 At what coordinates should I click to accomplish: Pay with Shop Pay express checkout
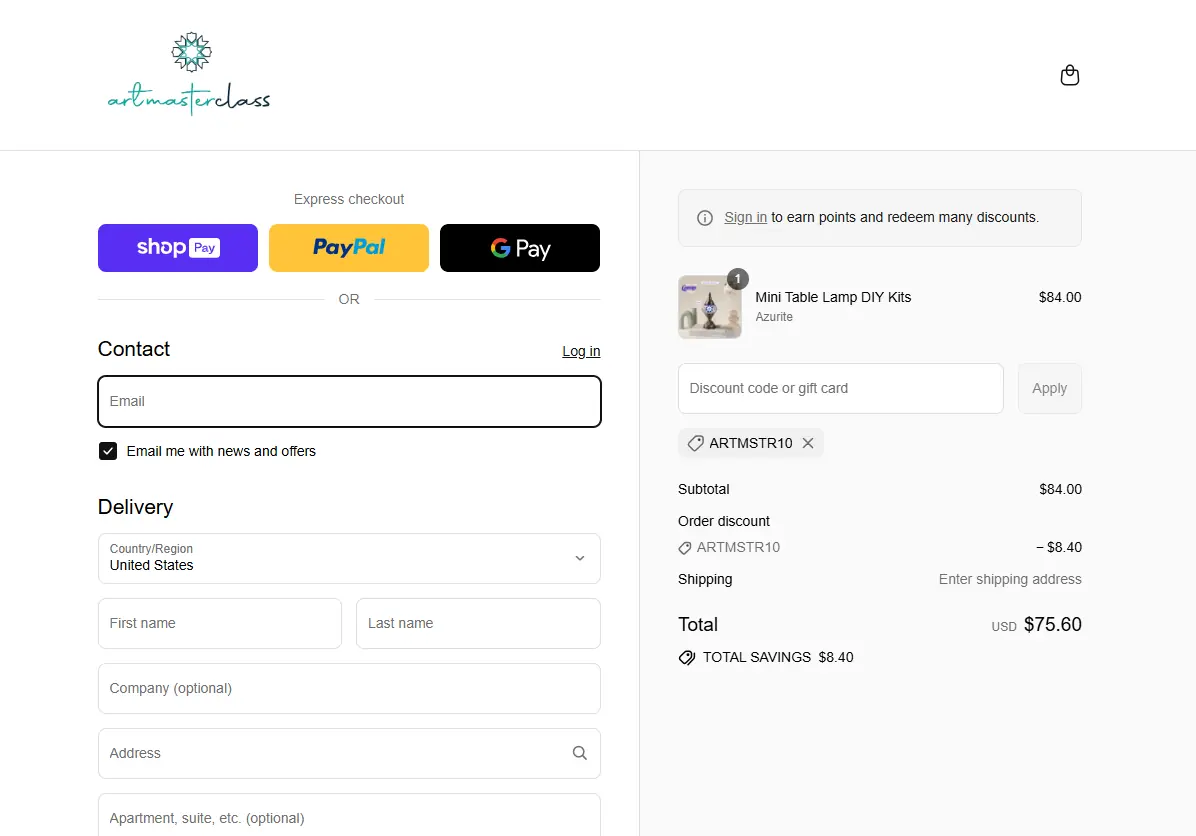[x=178, y=248]
